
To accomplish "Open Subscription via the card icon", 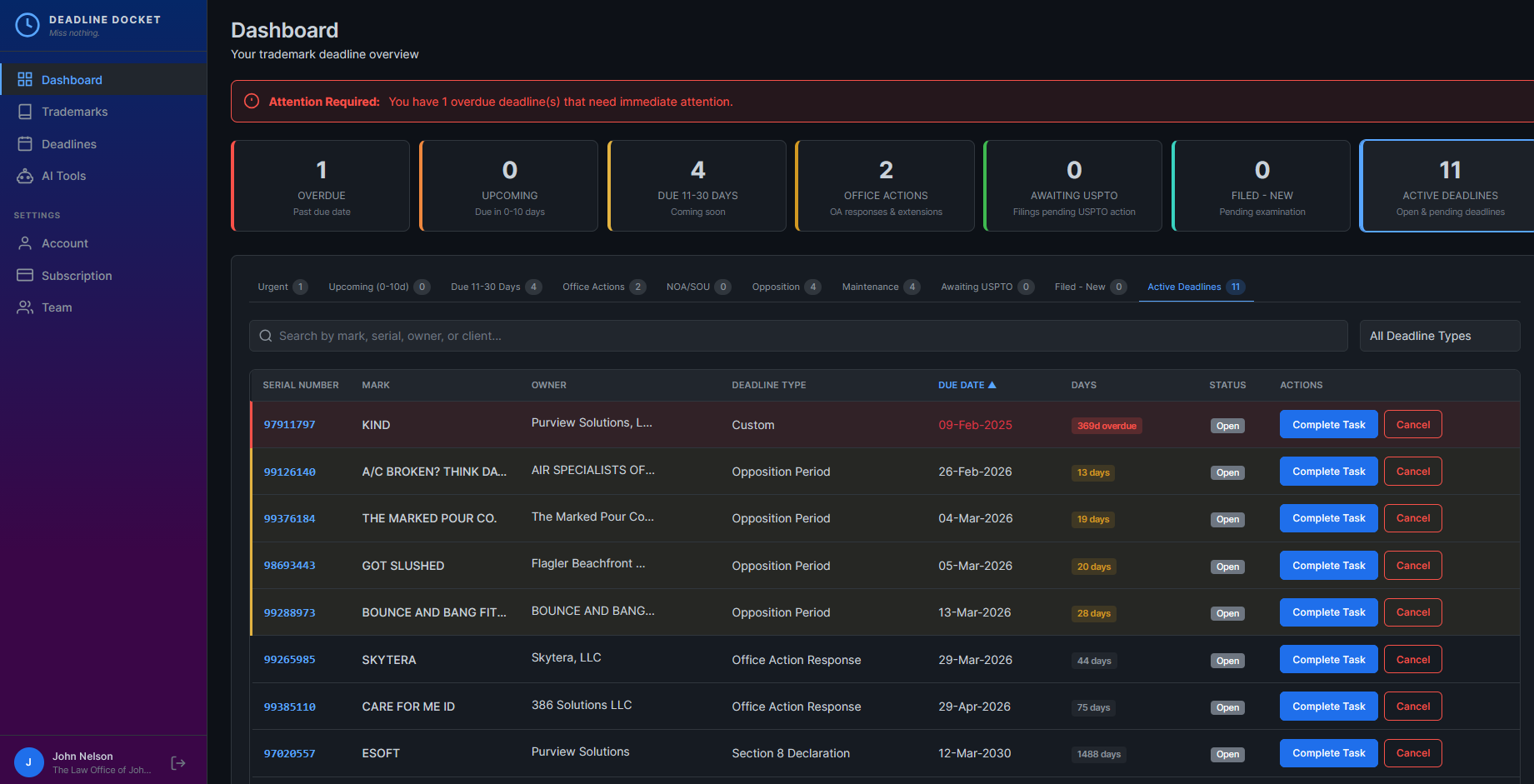I will point(26,275).
